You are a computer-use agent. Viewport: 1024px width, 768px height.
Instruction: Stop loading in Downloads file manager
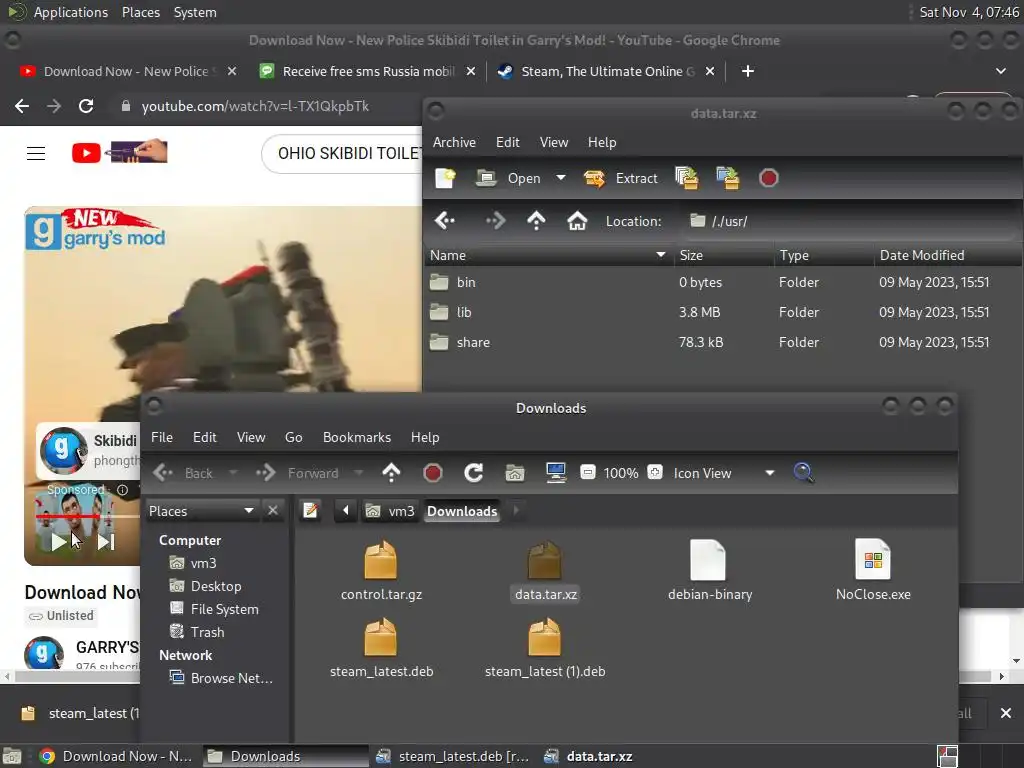(x=432, y=473)
